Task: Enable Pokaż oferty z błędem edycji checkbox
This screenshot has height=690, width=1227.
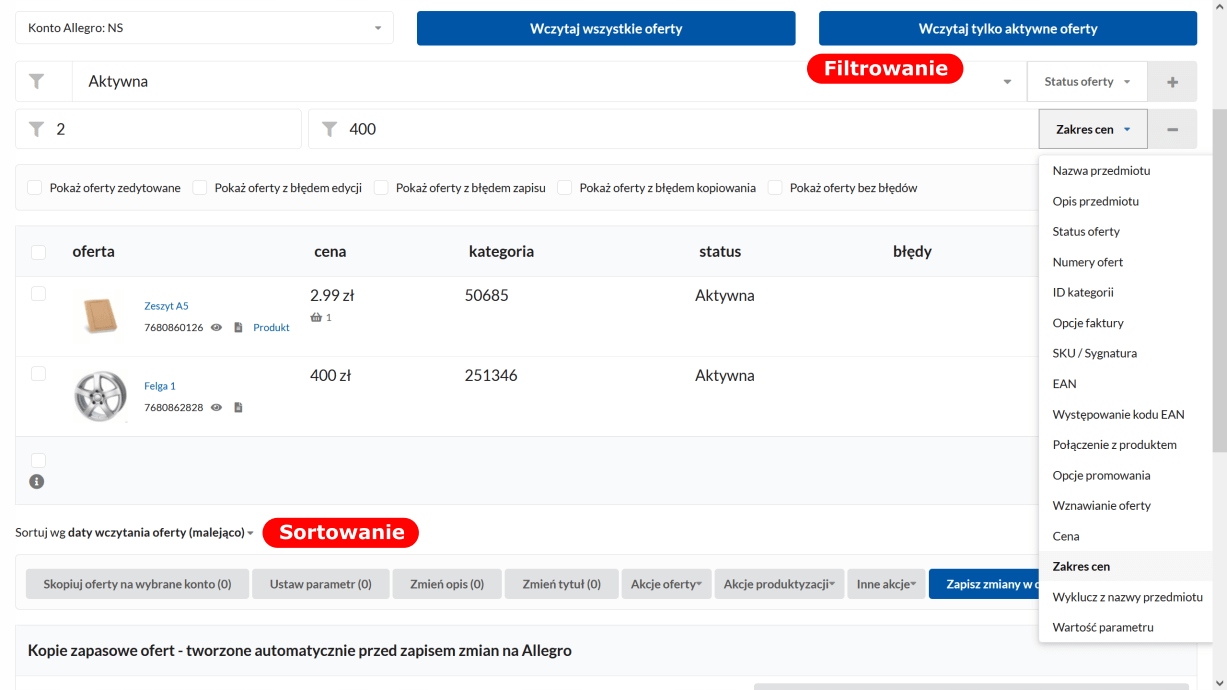Action: (199, 187)
